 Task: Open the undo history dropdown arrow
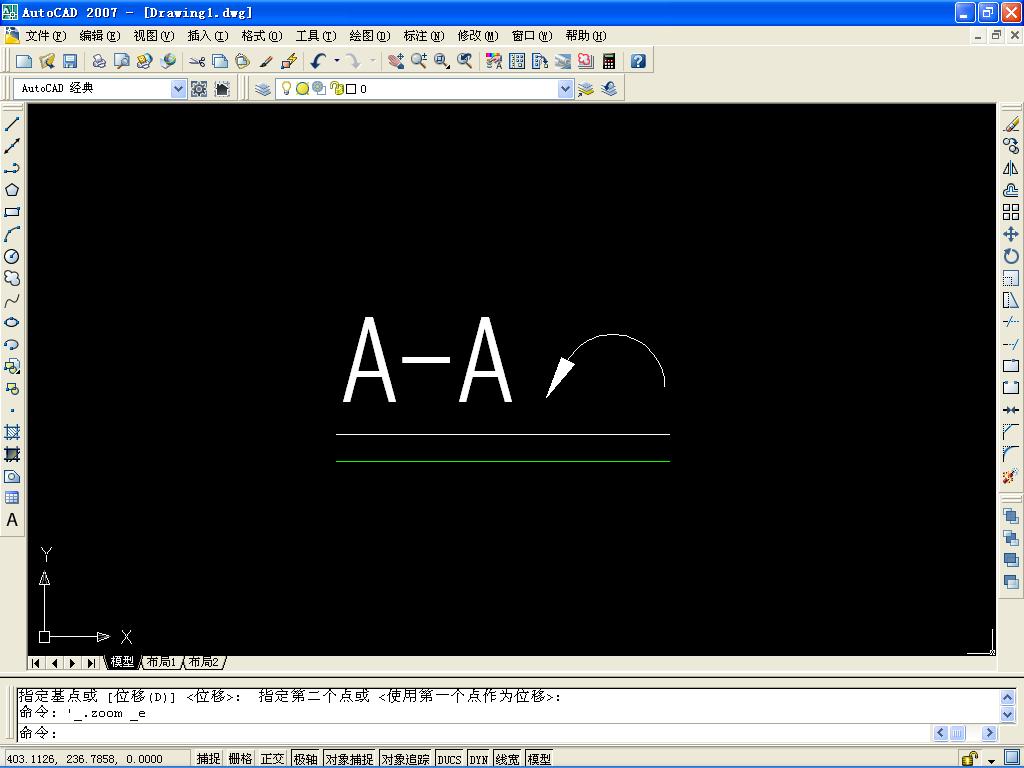click(337, 61)
